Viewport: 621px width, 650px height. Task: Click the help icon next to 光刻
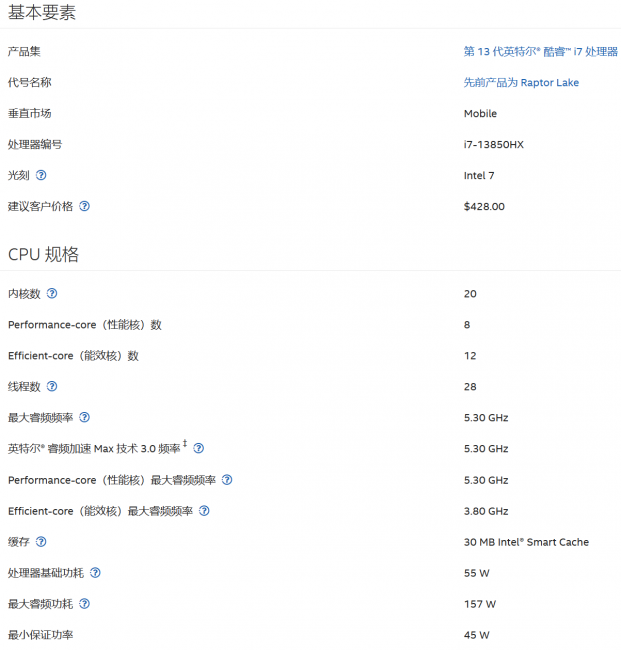tap(41, 175)
